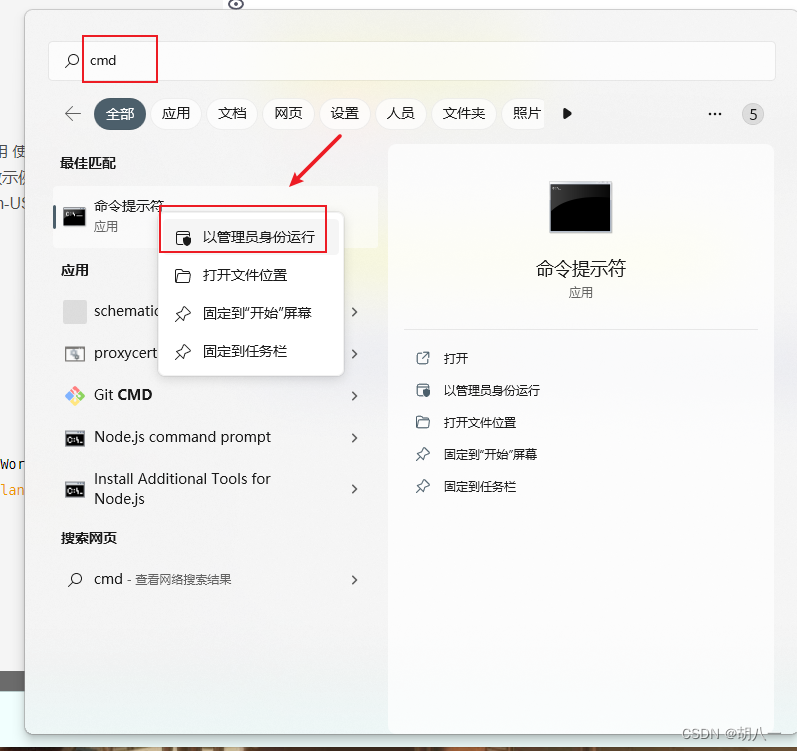Screen dimensions: 797x751
Task: Click pin icon beside 固定到任务栏 in right panel
Action: [423, 486]
